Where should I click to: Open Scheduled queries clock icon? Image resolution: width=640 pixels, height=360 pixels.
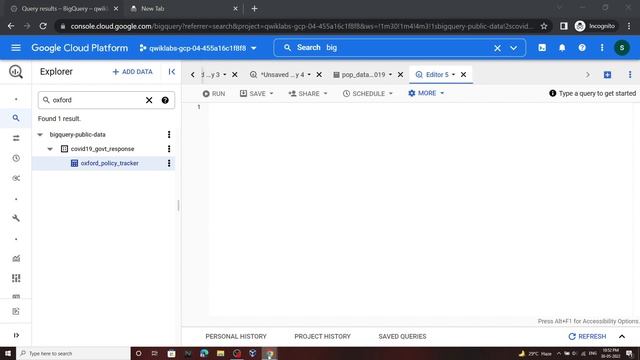(x=16, y=158)
